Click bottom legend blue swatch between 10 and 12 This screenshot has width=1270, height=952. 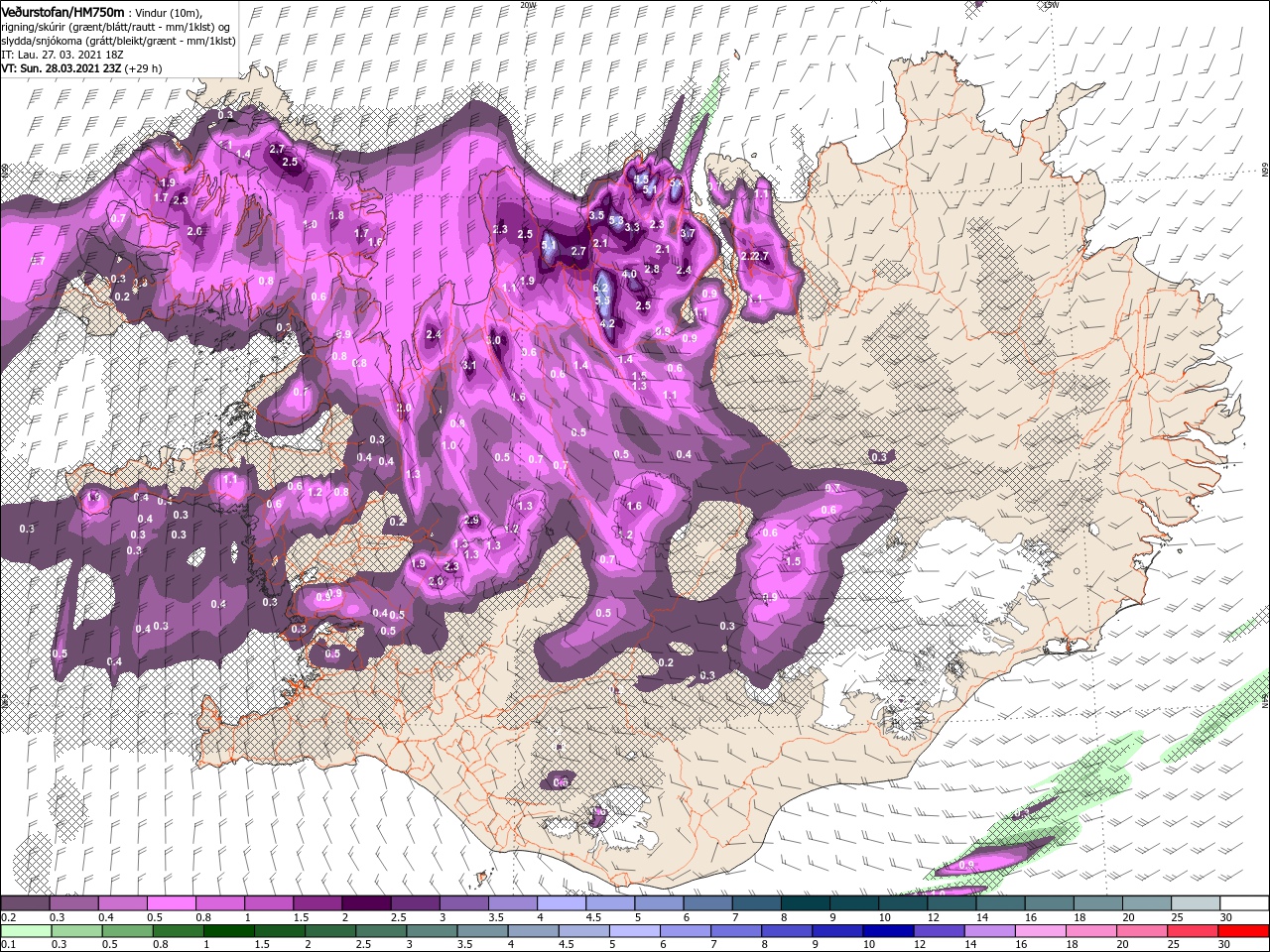pos(888,931)
